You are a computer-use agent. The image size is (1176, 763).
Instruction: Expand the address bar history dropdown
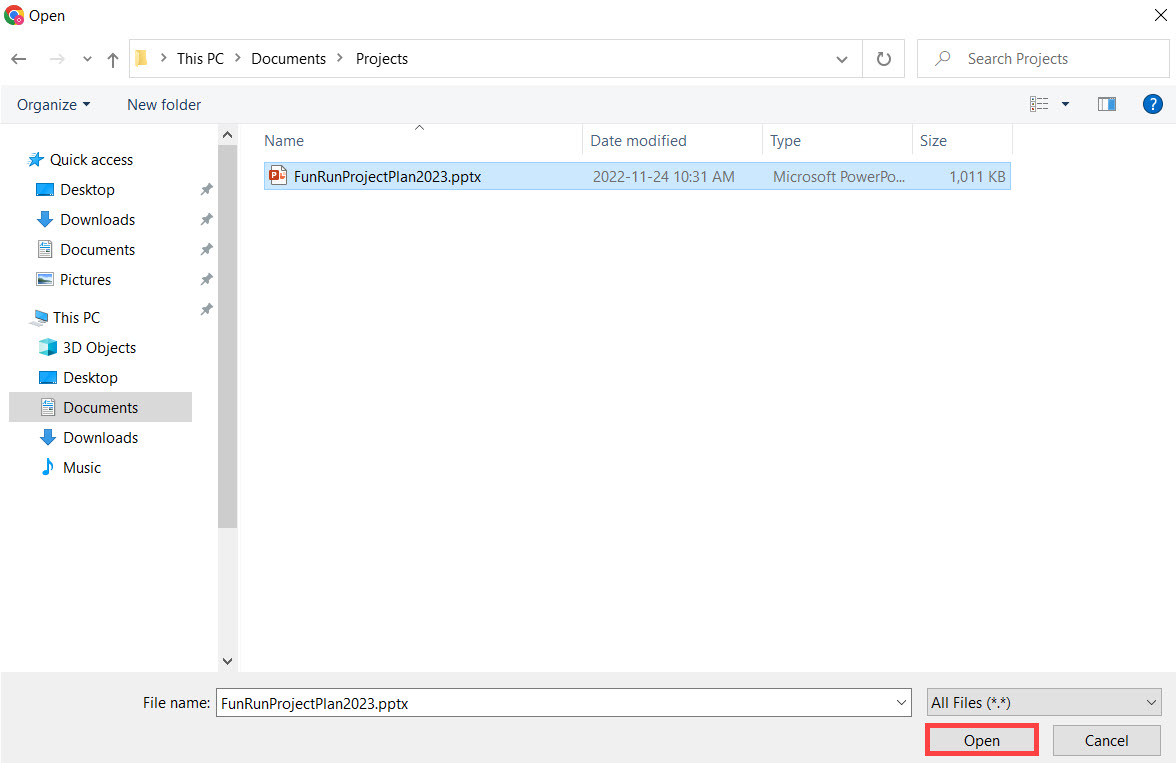pos(842,59)
